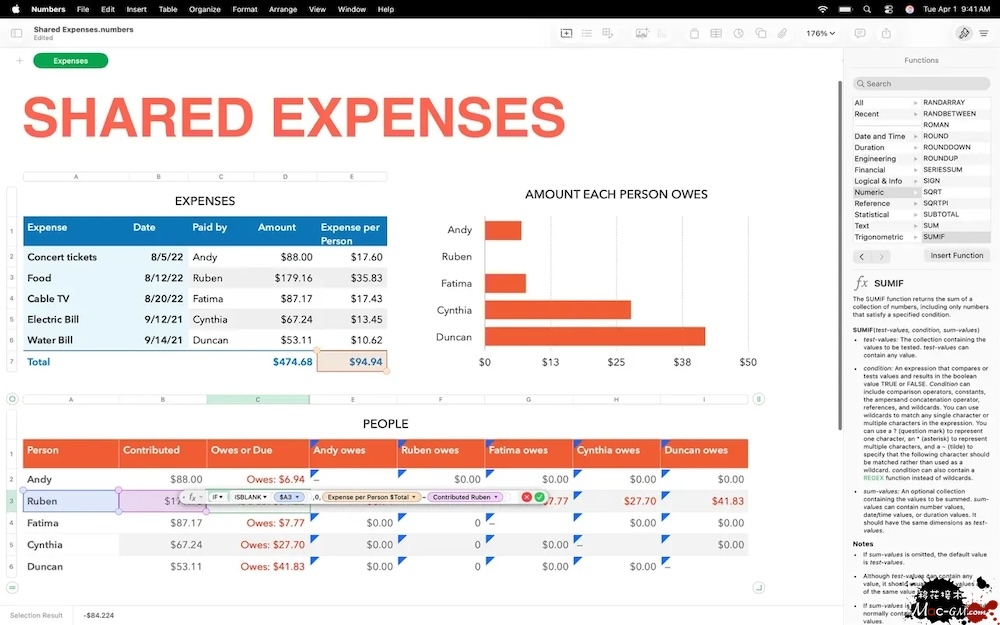This screenshot has width=1000, height=625.
Task: Open macOS Control Center in menu bar
Action: click(x=888, y=9)
